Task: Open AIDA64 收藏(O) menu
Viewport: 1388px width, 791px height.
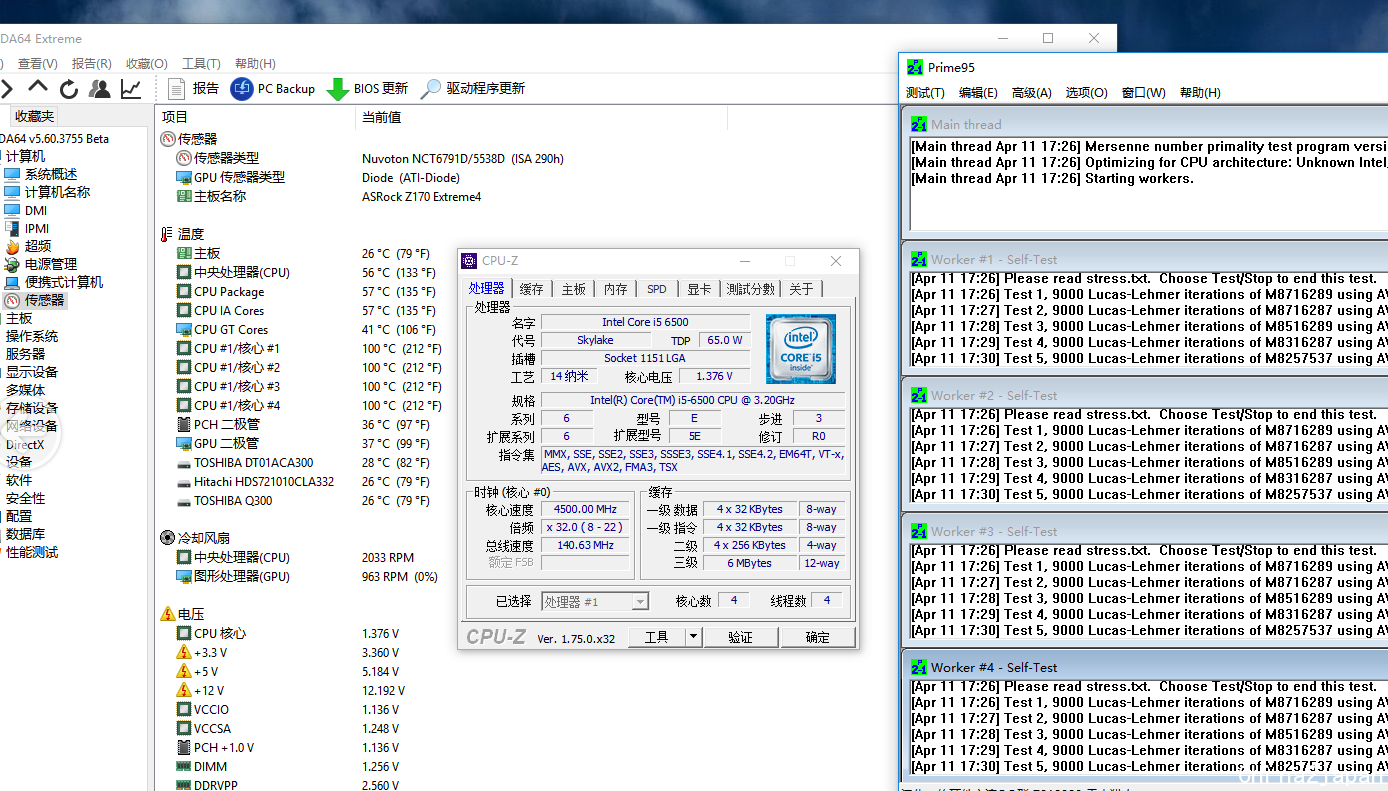Action: (147, 64)
